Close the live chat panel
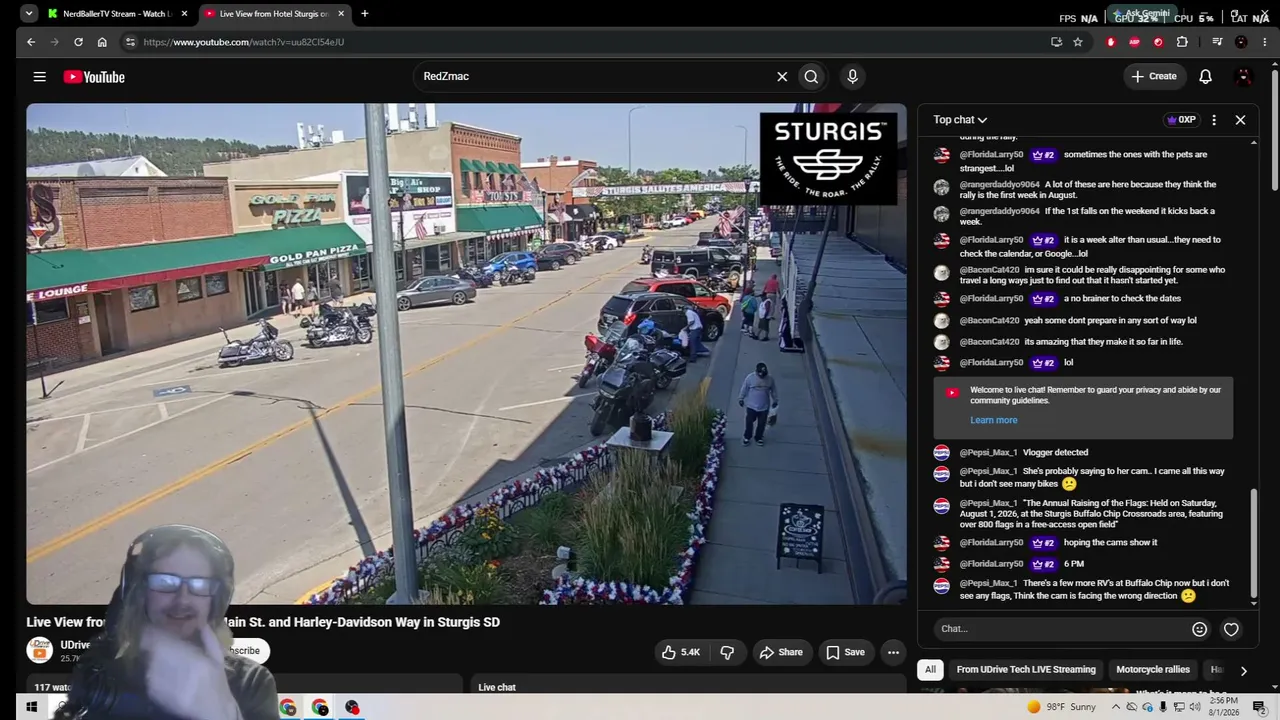The image size is (1280, 720). [1240, 120]
